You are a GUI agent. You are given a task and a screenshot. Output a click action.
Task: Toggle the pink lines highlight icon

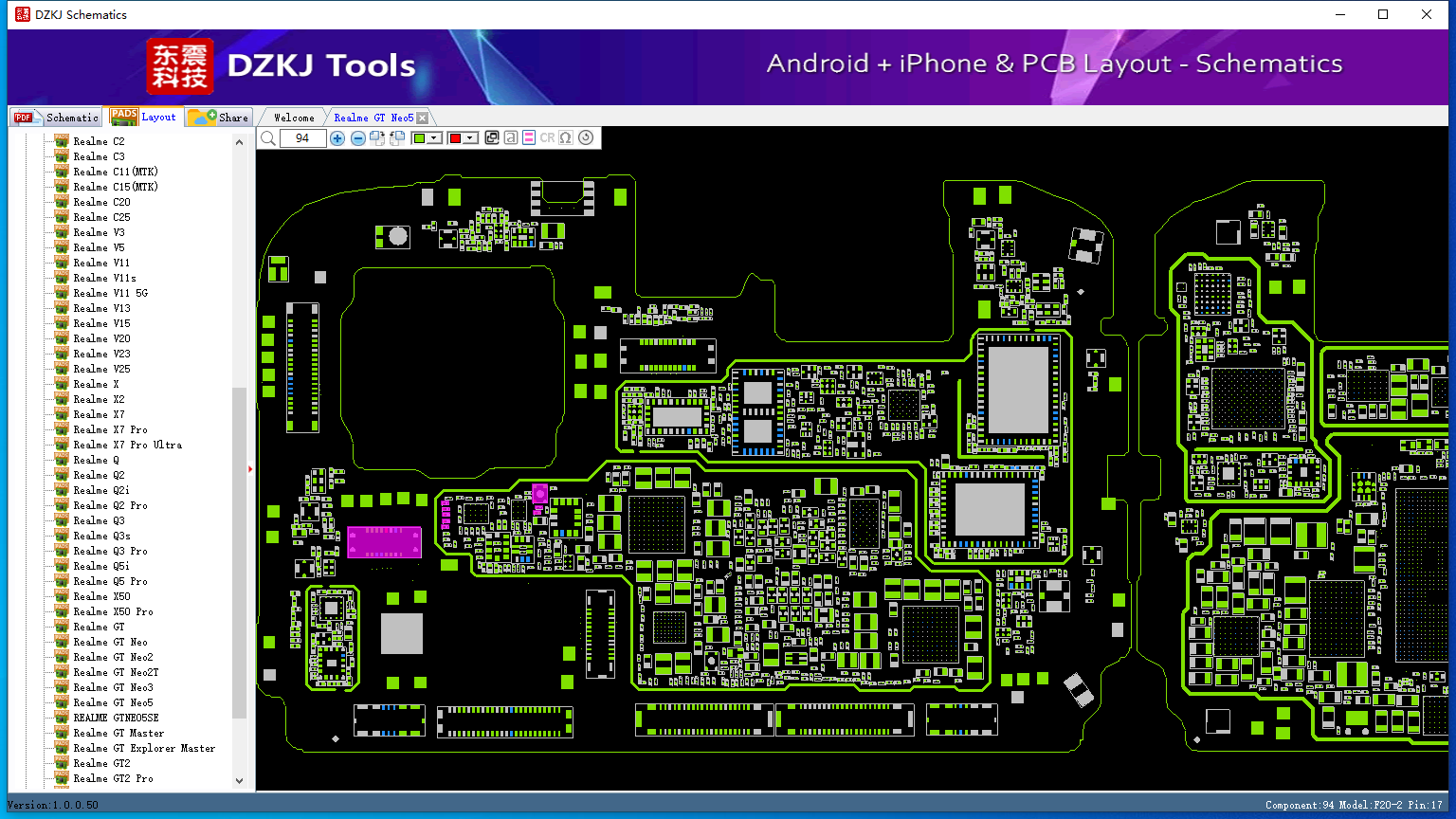(529, 138)
